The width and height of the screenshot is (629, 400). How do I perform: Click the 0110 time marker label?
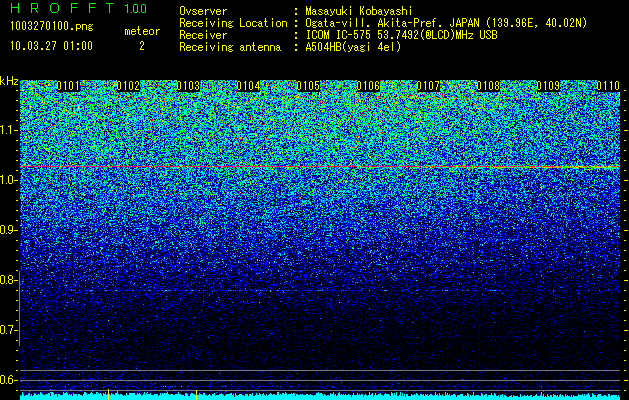click(608, 86)
